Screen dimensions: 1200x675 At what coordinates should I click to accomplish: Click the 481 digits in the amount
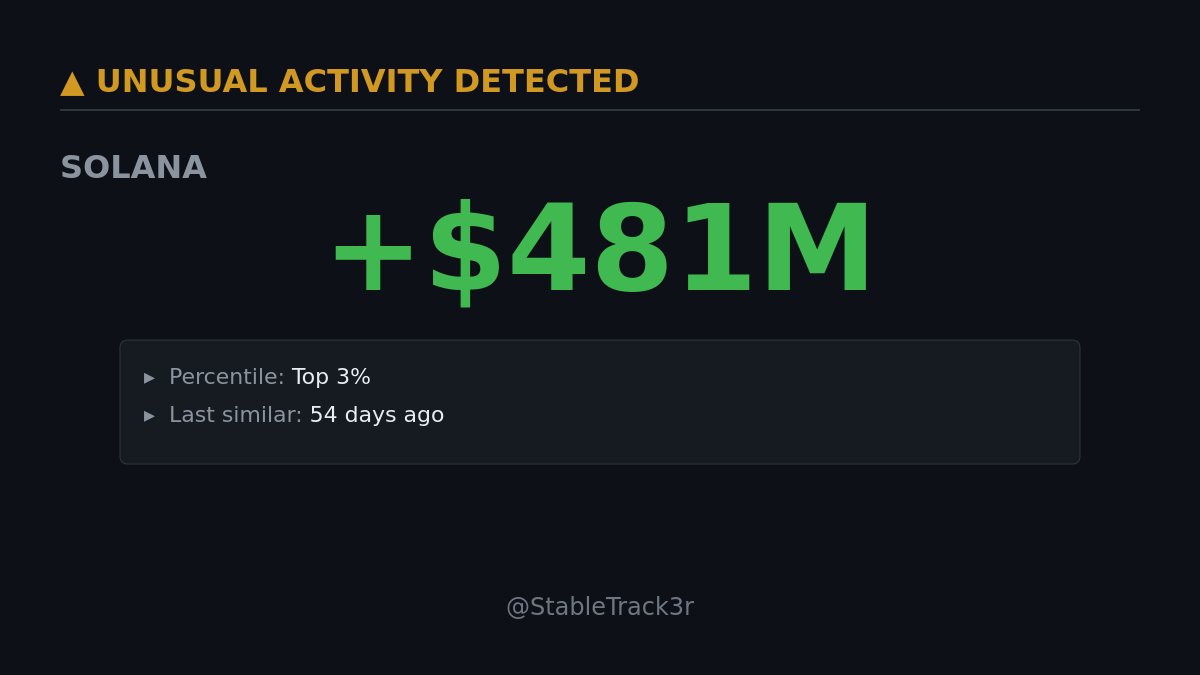click(630, 252)
